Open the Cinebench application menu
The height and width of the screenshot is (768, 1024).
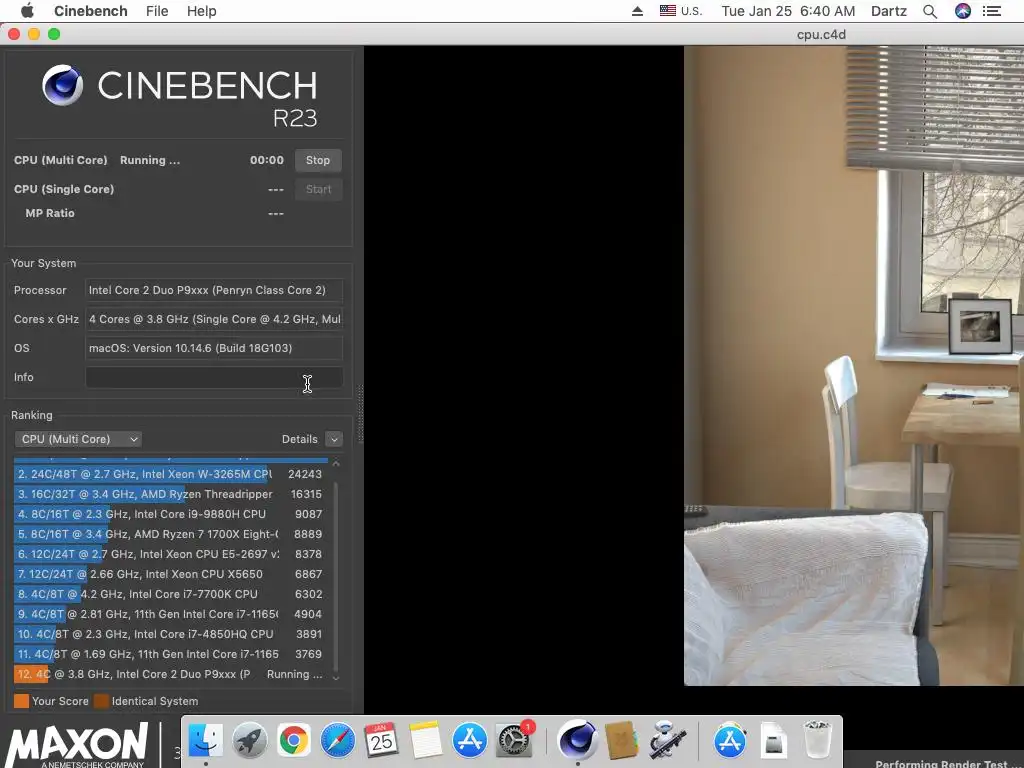91,11
